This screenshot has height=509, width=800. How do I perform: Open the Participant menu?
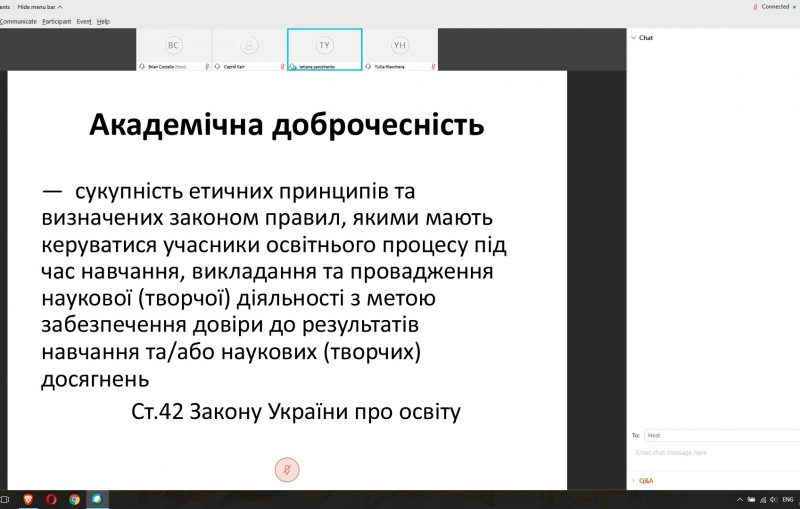click(x=56, y=21)
